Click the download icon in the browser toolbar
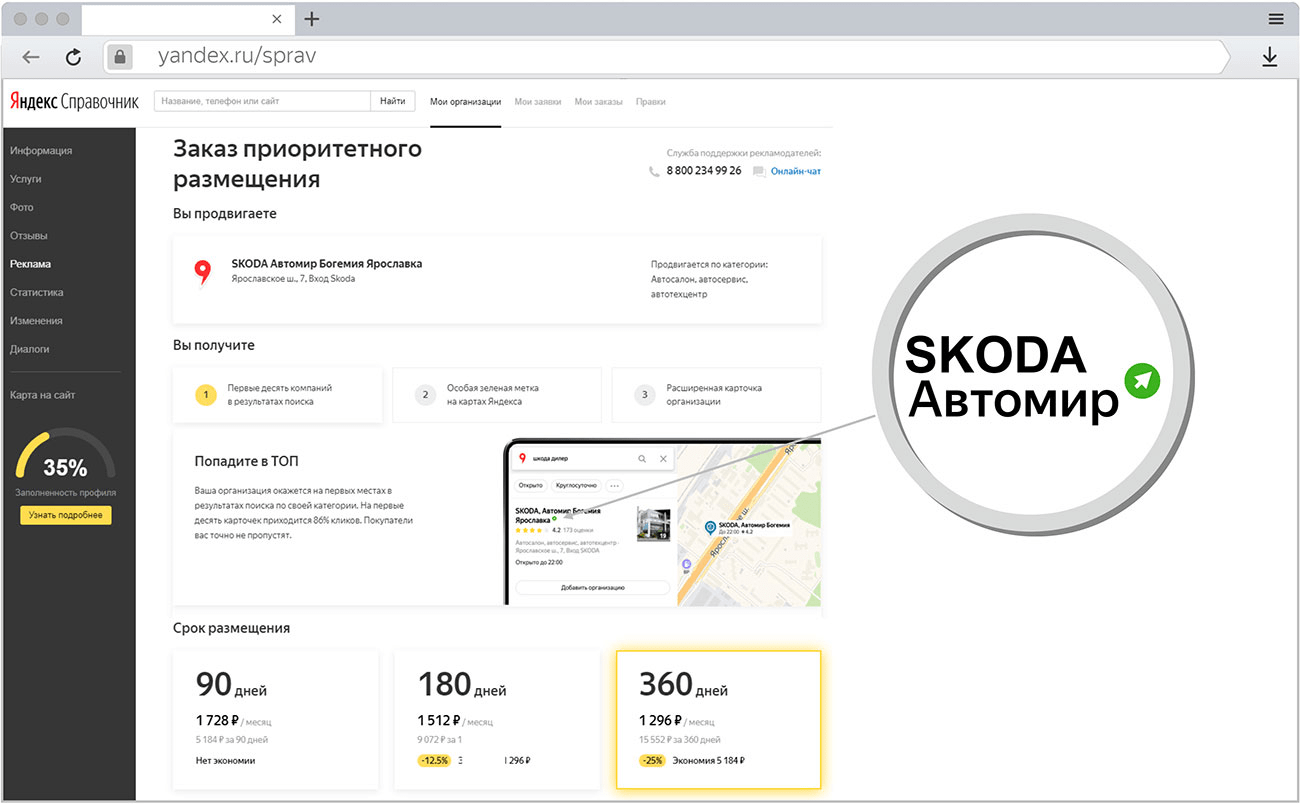This screenshot has height=804, width=1300. coord(1270,57)
